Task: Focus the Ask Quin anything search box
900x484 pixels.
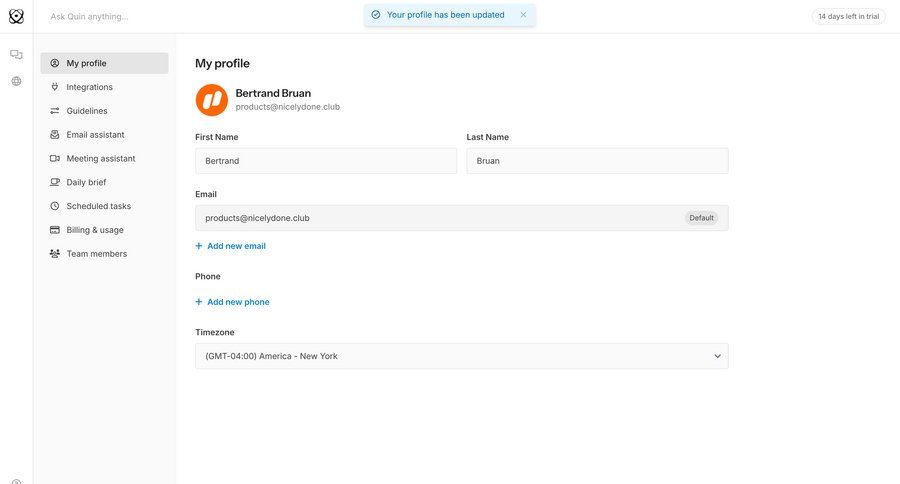Action: click(x=200, y=16)
